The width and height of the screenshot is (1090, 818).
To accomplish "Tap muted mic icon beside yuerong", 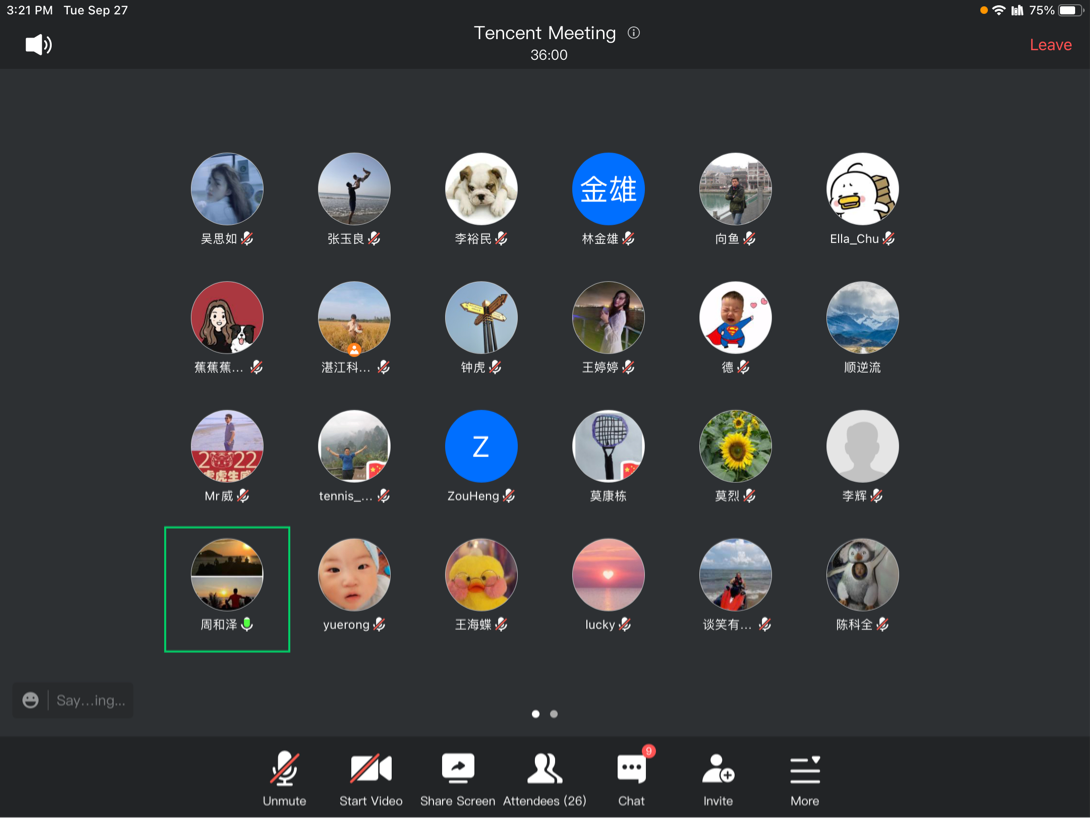I will click(x=379, y=624).
